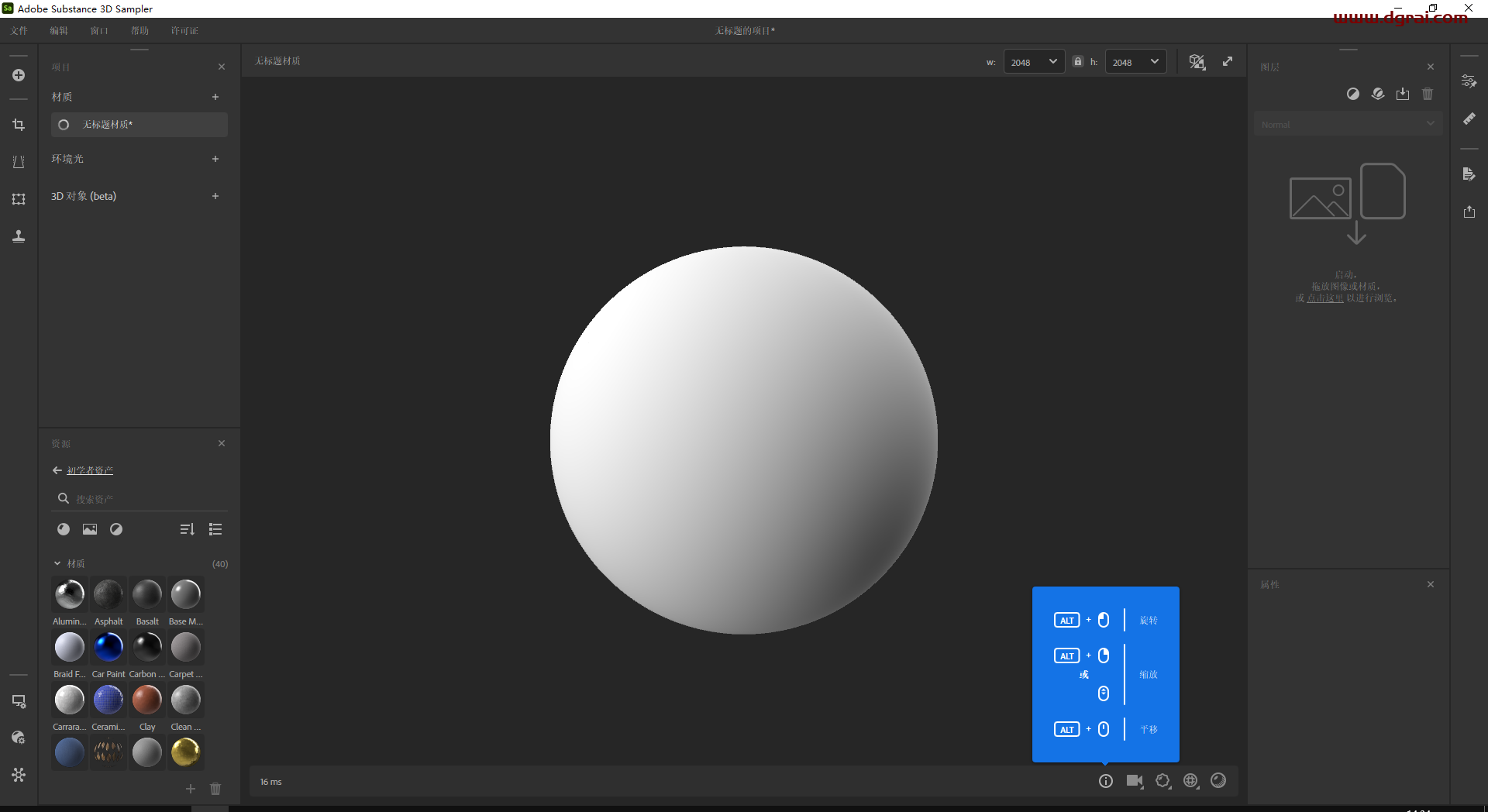1488x812 pixels.
Task: Toggle the images filter icon in assets
Action: pos(90,529)
